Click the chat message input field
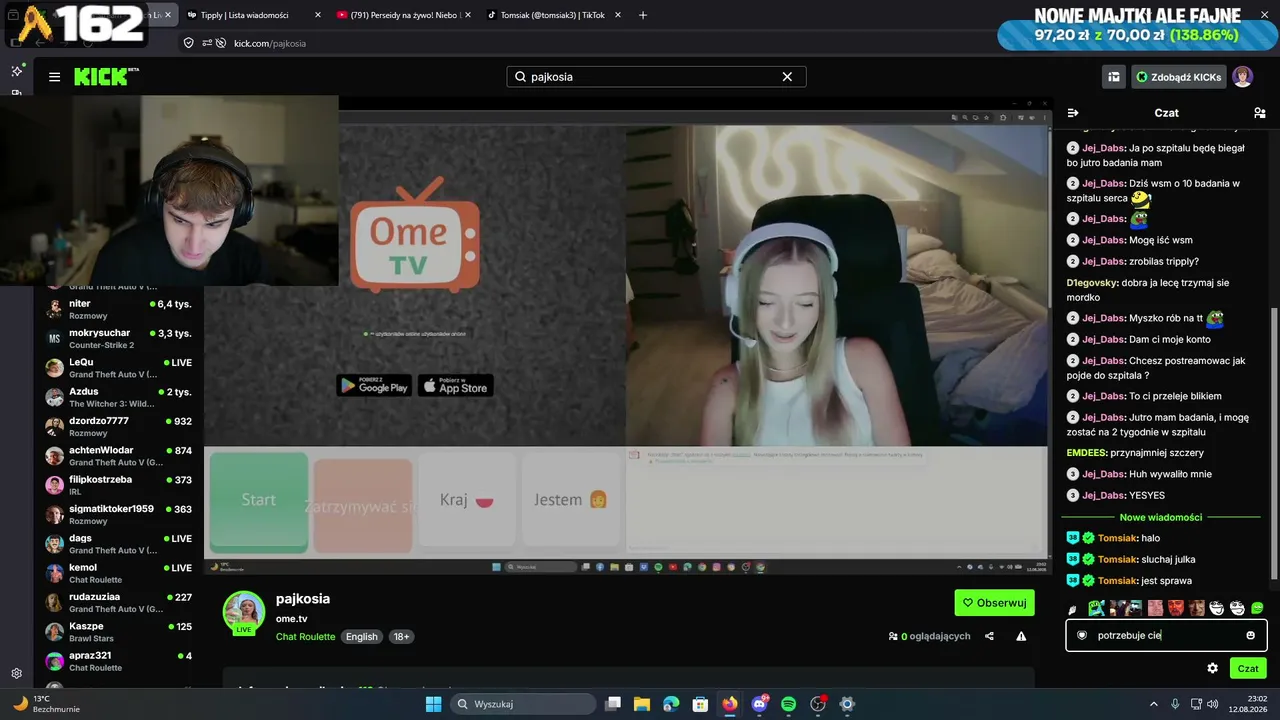This screenshot has height=720, width=1280. click(1166, 635)
